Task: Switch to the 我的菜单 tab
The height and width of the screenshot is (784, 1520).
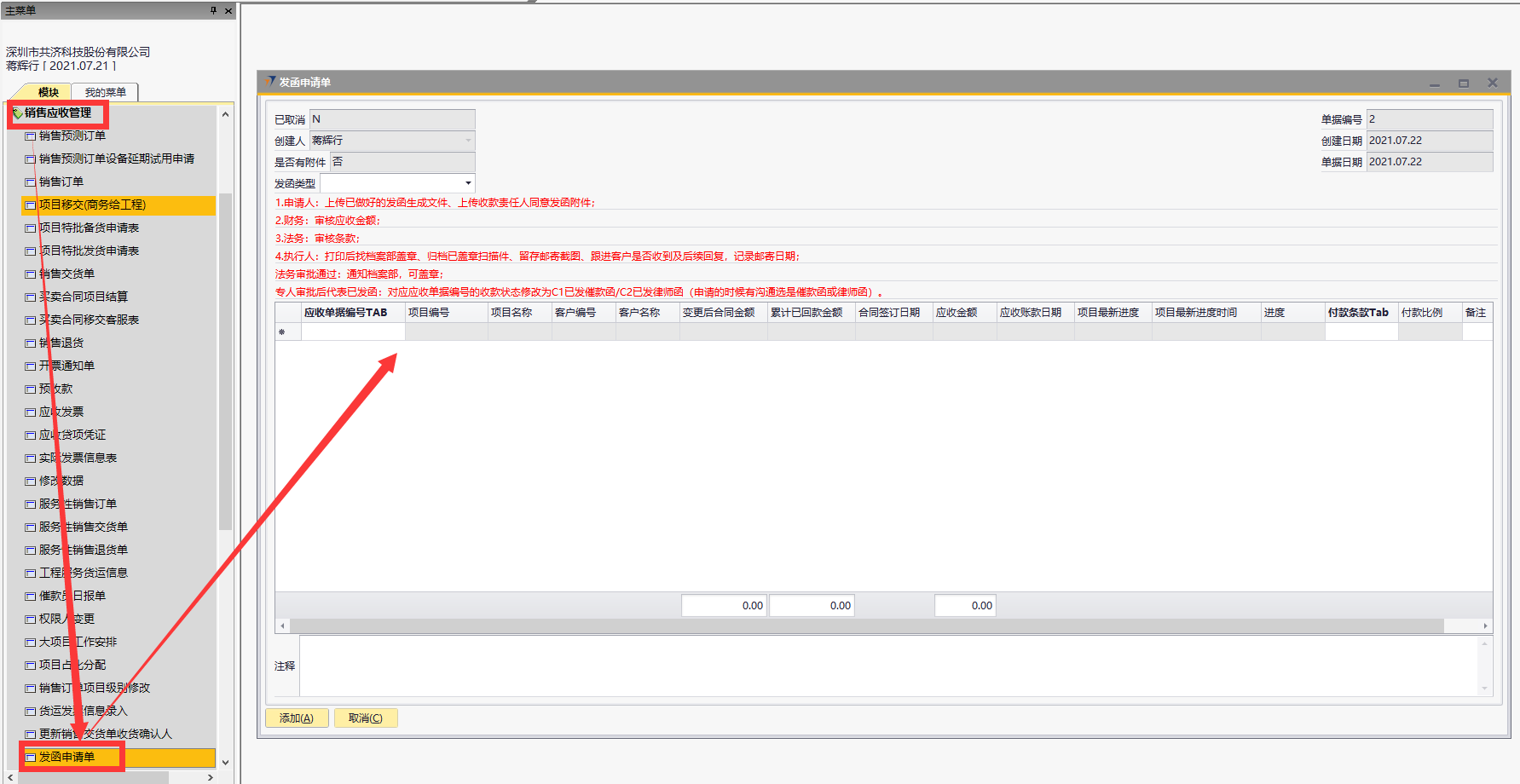Action: point(105,92)
